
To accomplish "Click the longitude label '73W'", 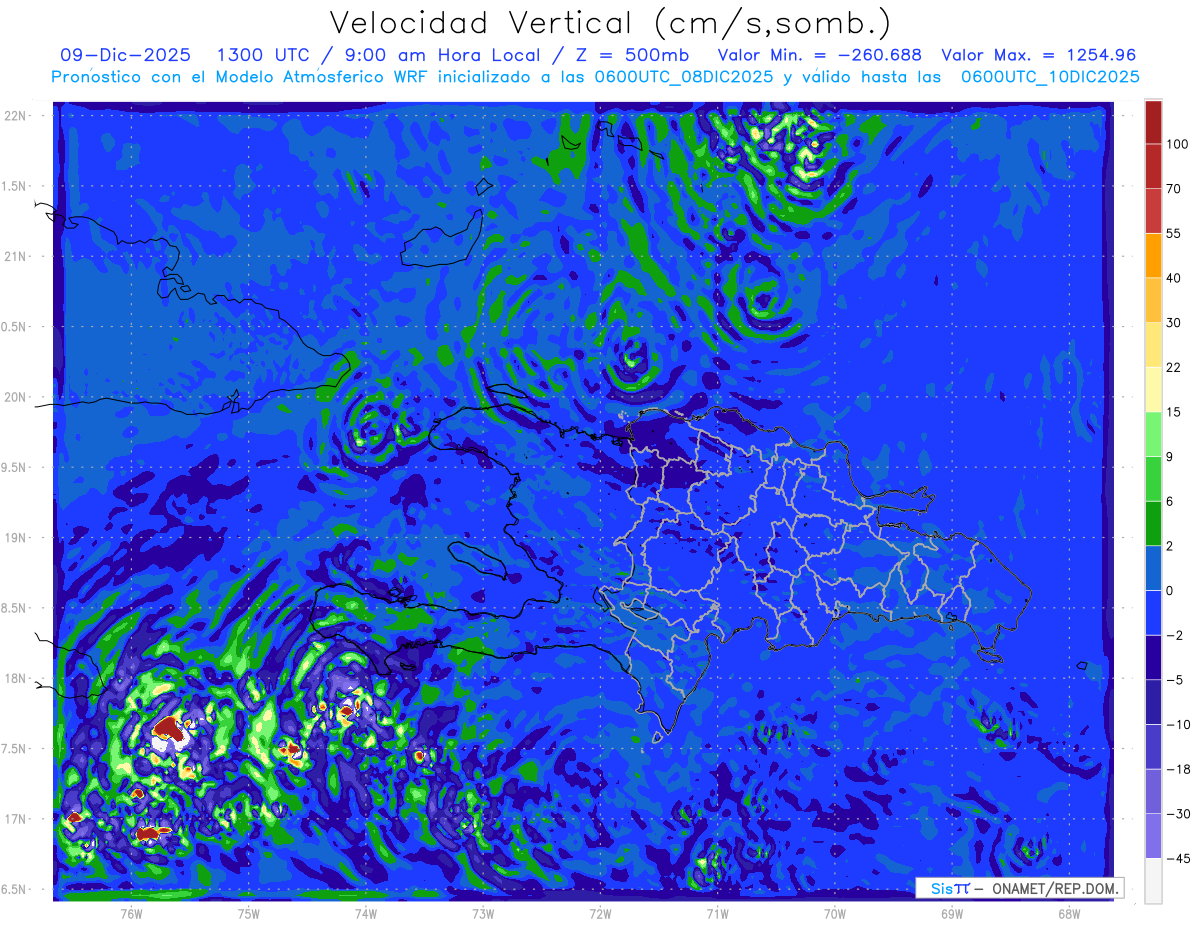I will pyautogui.click(x=482, y=914).
